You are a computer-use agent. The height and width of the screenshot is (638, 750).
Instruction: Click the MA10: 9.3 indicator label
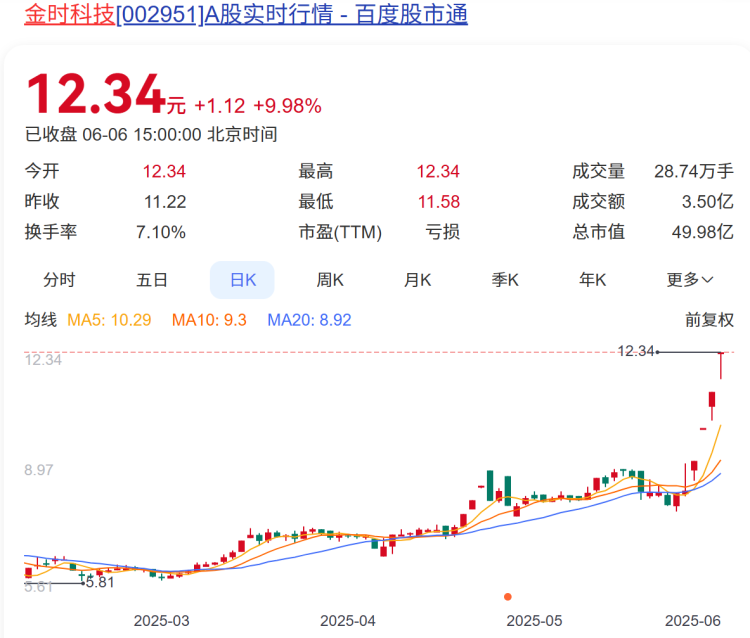pyautogui.click(x=209, y=319)
